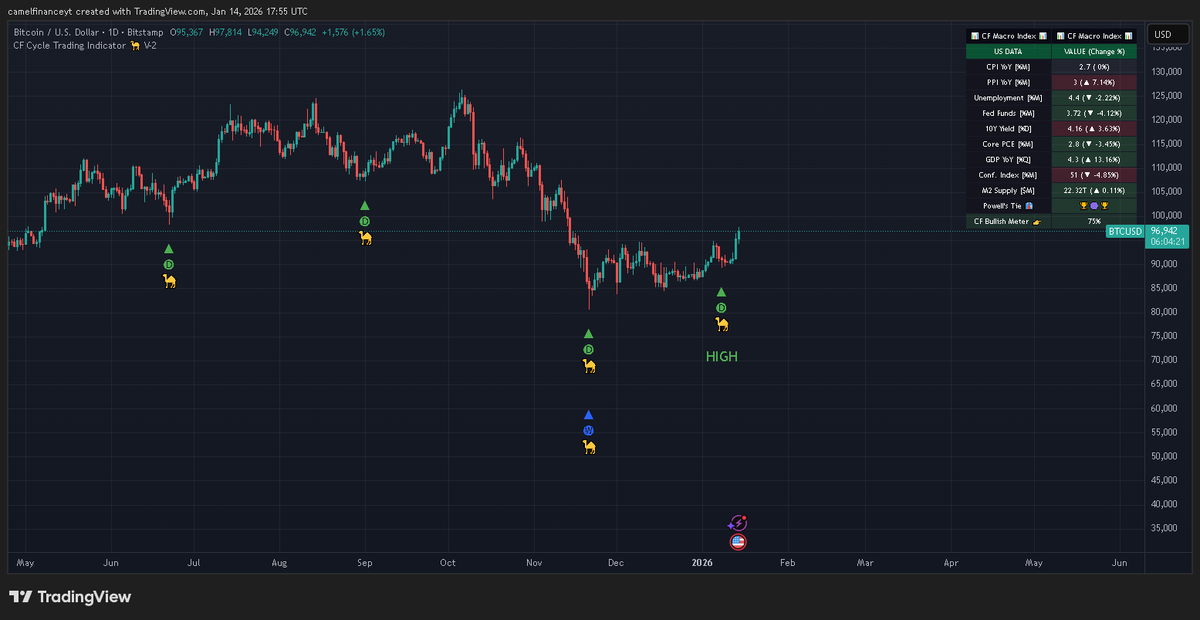This screenshot has width=1200, height=620.
Task: Click the green D badge at early September
Action: 365,221
